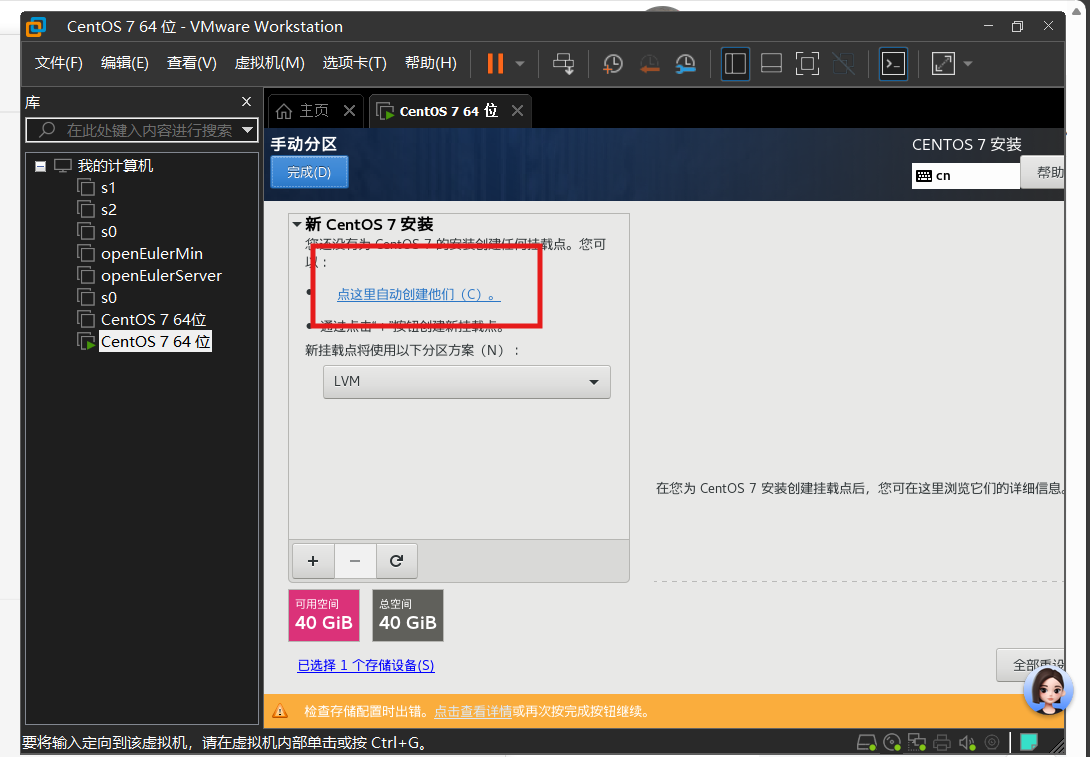Open the 编辑(E) menu
1090x757 pixels.
point(124,63)
